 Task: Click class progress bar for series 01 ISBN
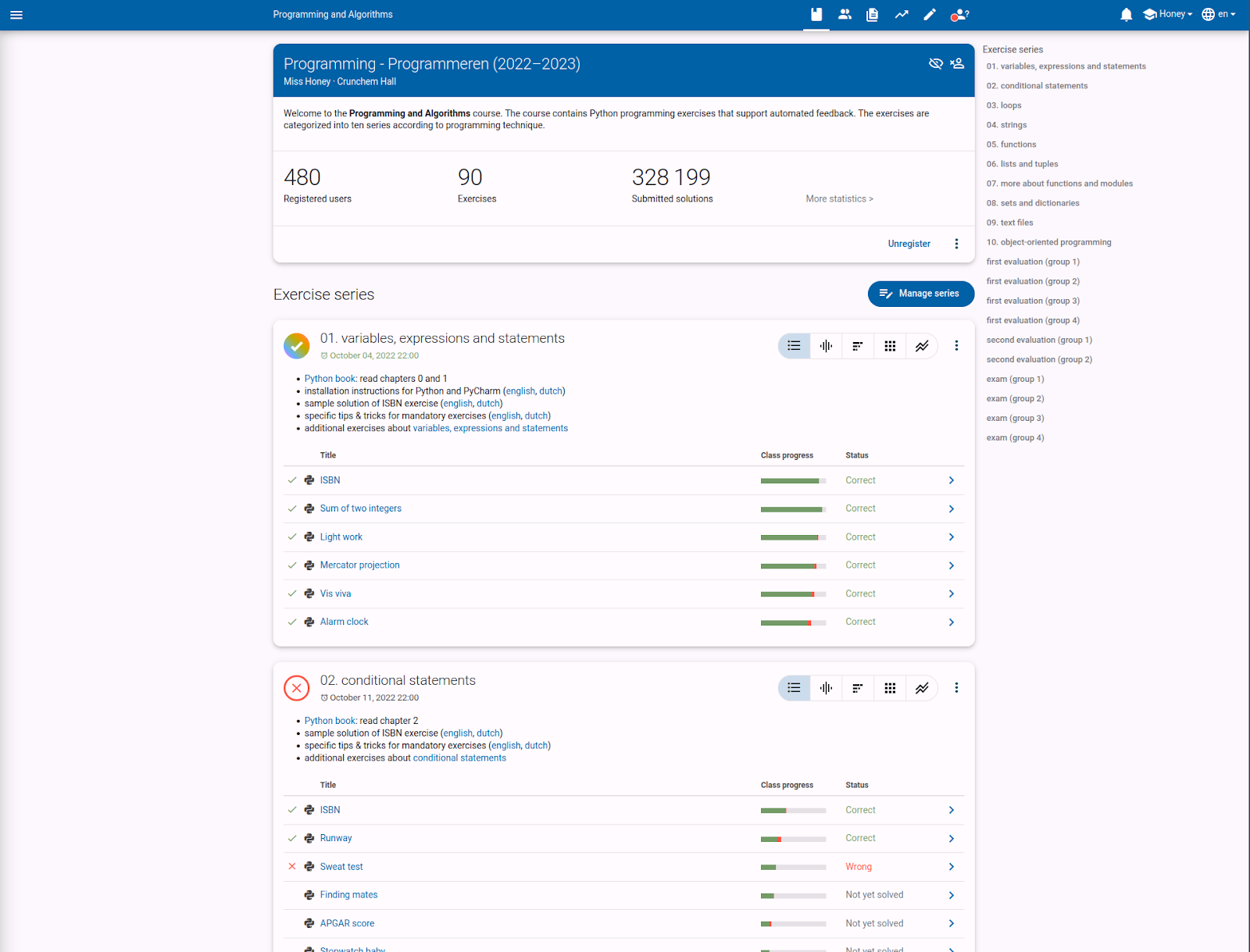pos(793,481)
